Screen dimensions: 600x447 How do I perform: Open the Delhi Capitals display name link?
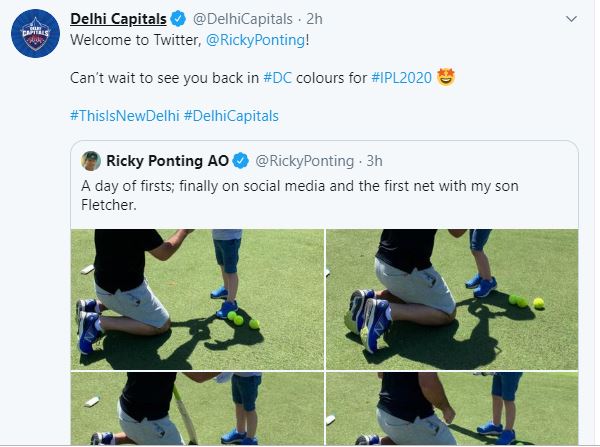(115, 18)
